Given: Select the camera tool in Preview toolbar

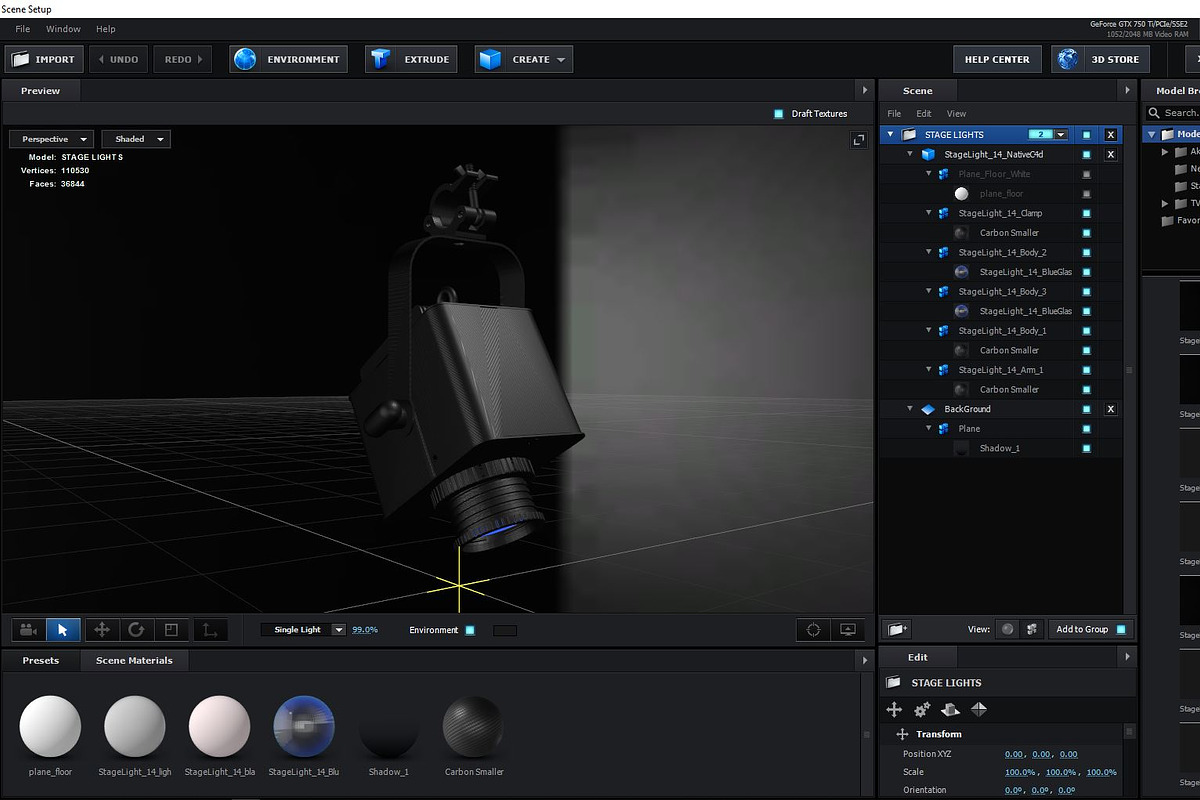Looking at the screenshot, I should click(x=28, y=630).
